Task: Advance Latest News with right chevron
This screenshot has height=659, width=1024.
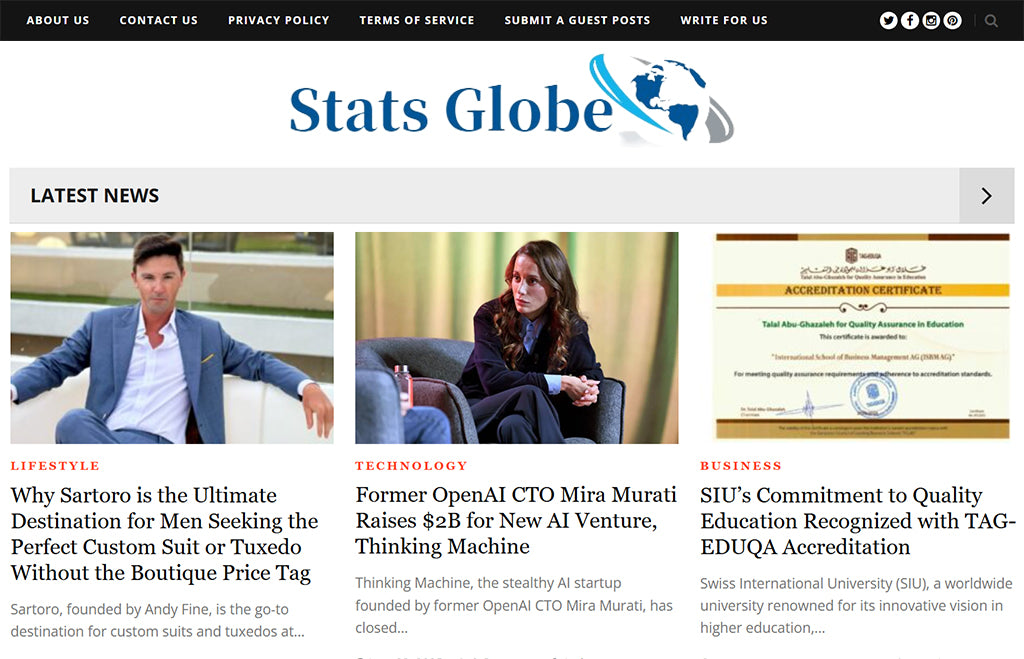Action: pos(986,196)
